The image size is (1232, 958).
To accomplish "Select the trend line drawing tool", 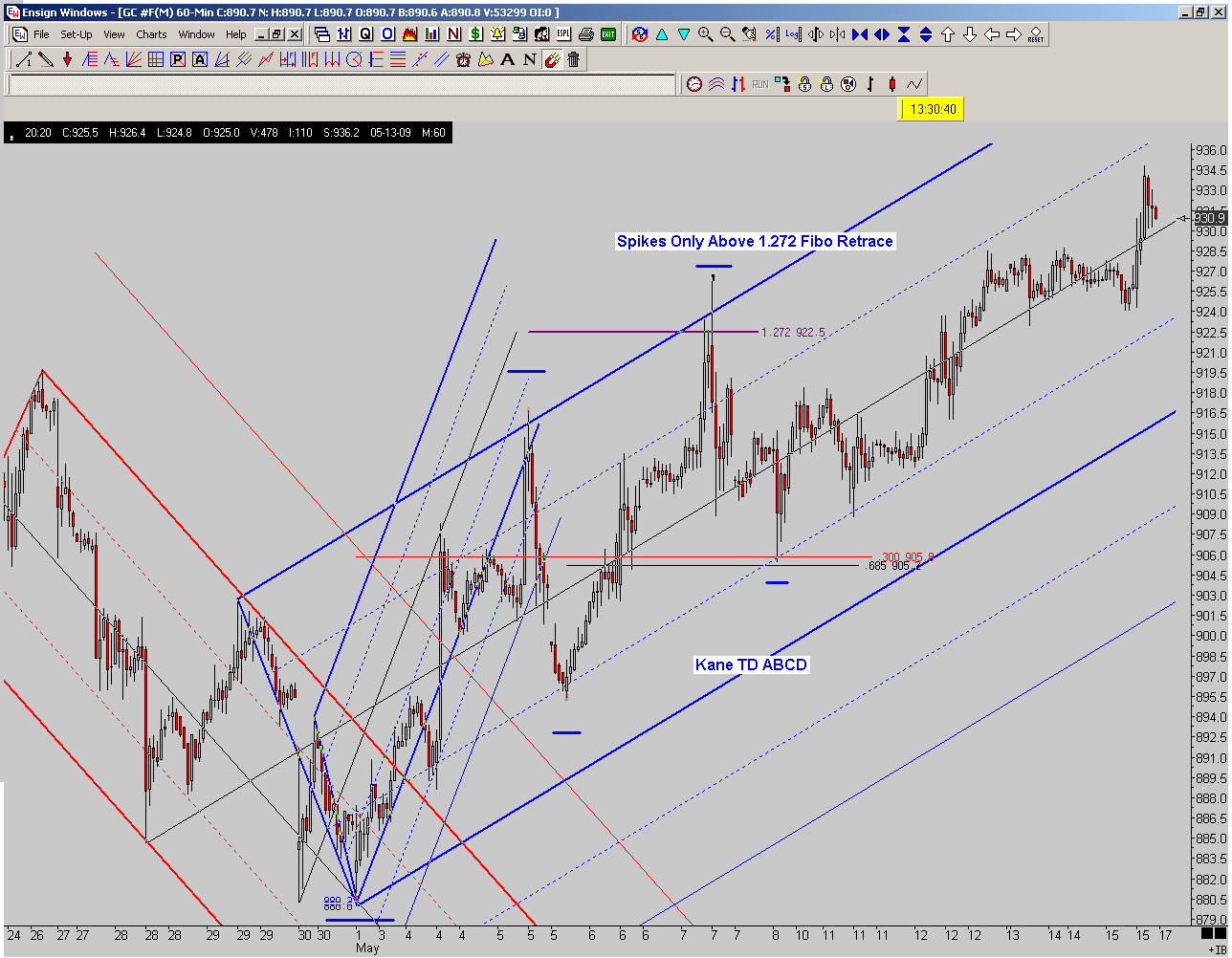I will 23,59.
